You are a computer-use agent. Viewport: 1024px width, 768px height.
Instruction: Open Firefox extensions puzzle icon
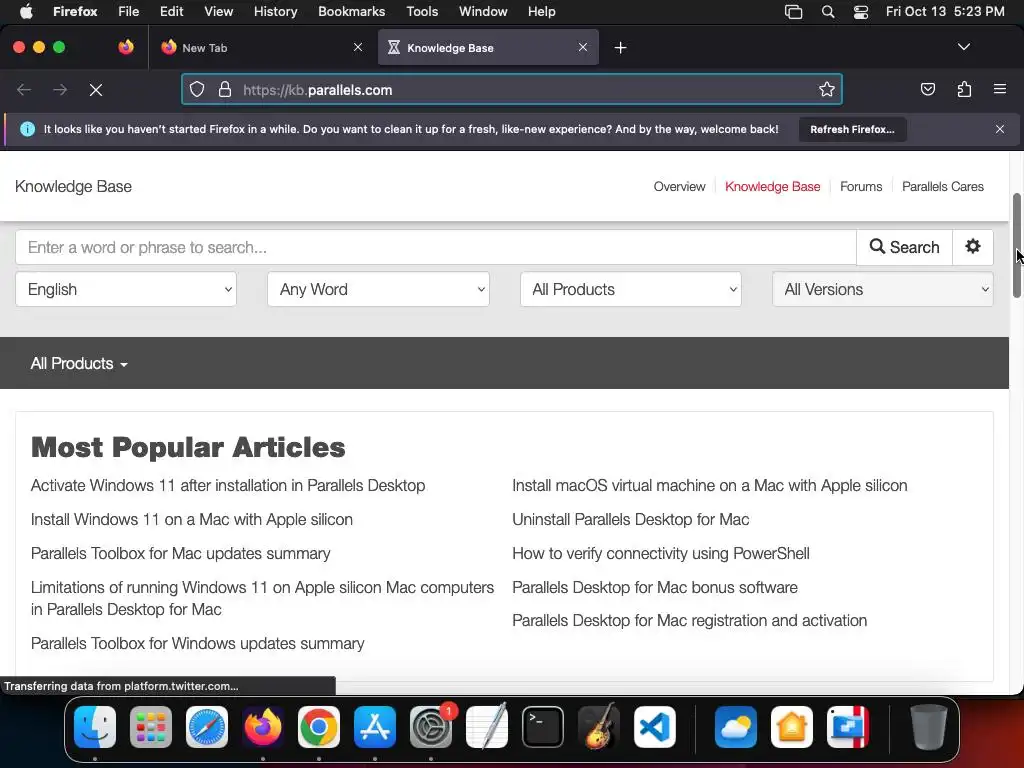[x=964, y=89]
